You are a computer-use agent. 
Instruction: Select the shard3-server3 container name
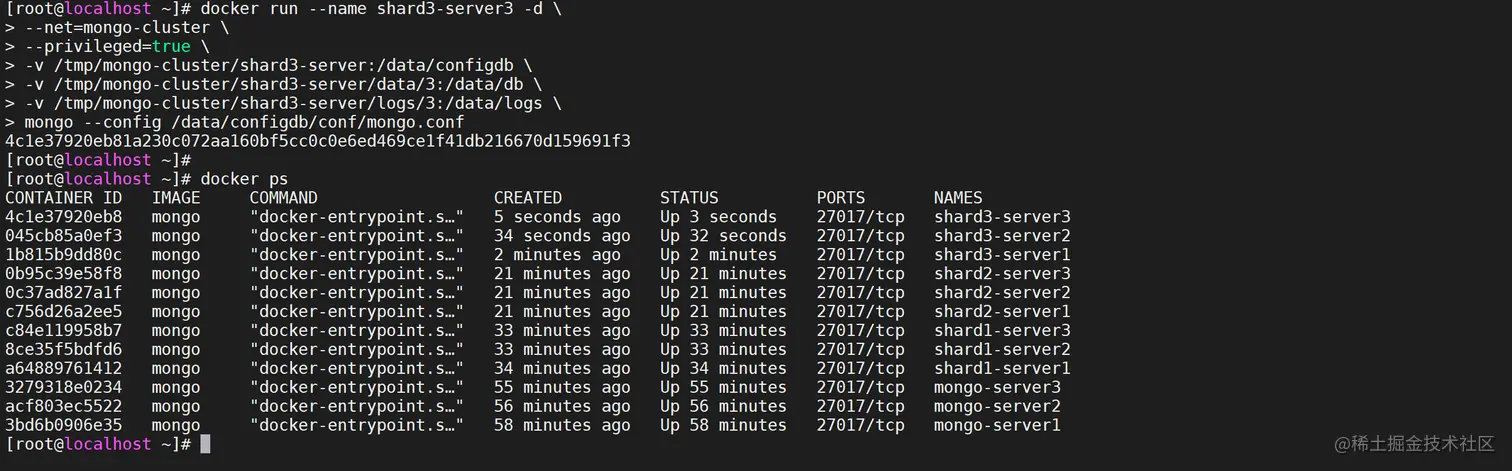[x=1002, y=217]
